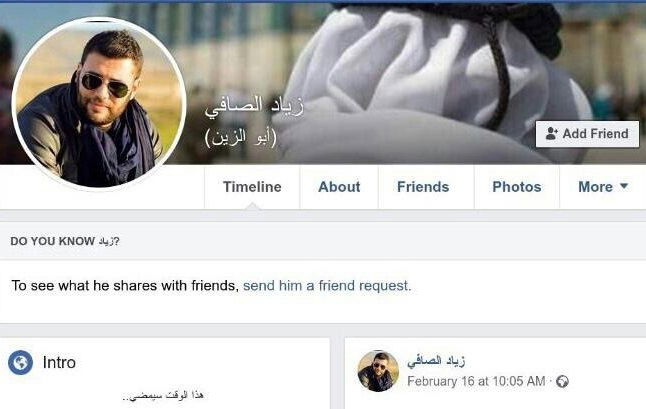
Task: Click the send him a friend request link
Action: 327,285
